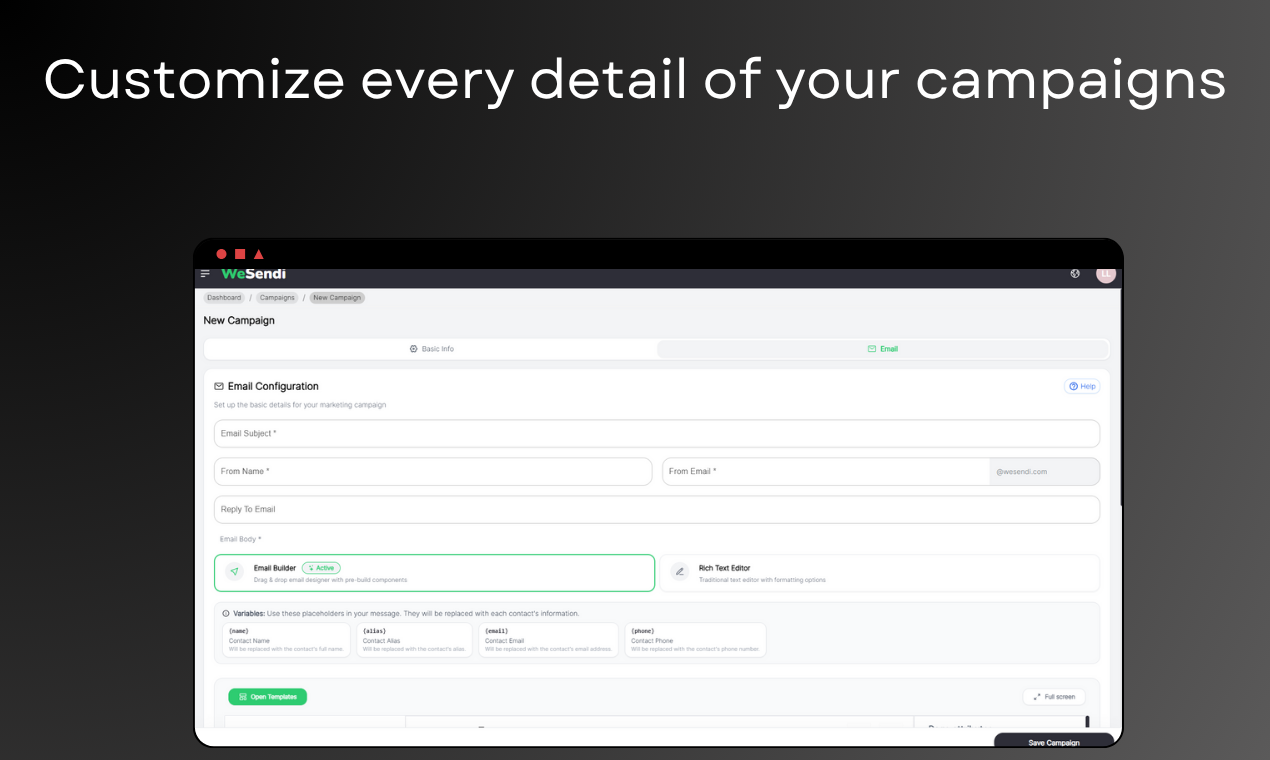This screenshot has height=760, width=1270.
Task: Enable the Rich Text Editor mode
Action: coord(879,572)
